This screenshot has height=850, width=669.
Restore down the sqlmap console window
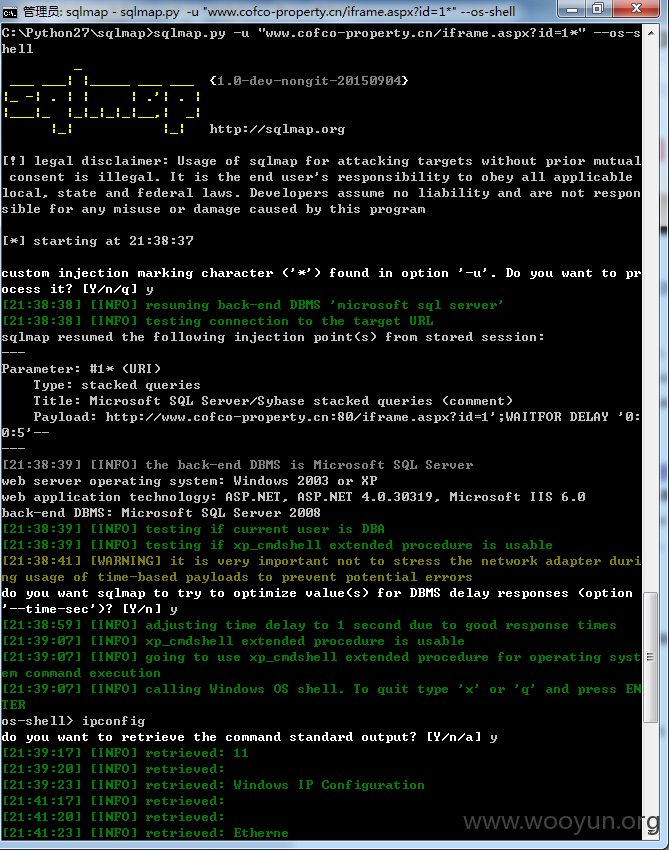point(599,9)
